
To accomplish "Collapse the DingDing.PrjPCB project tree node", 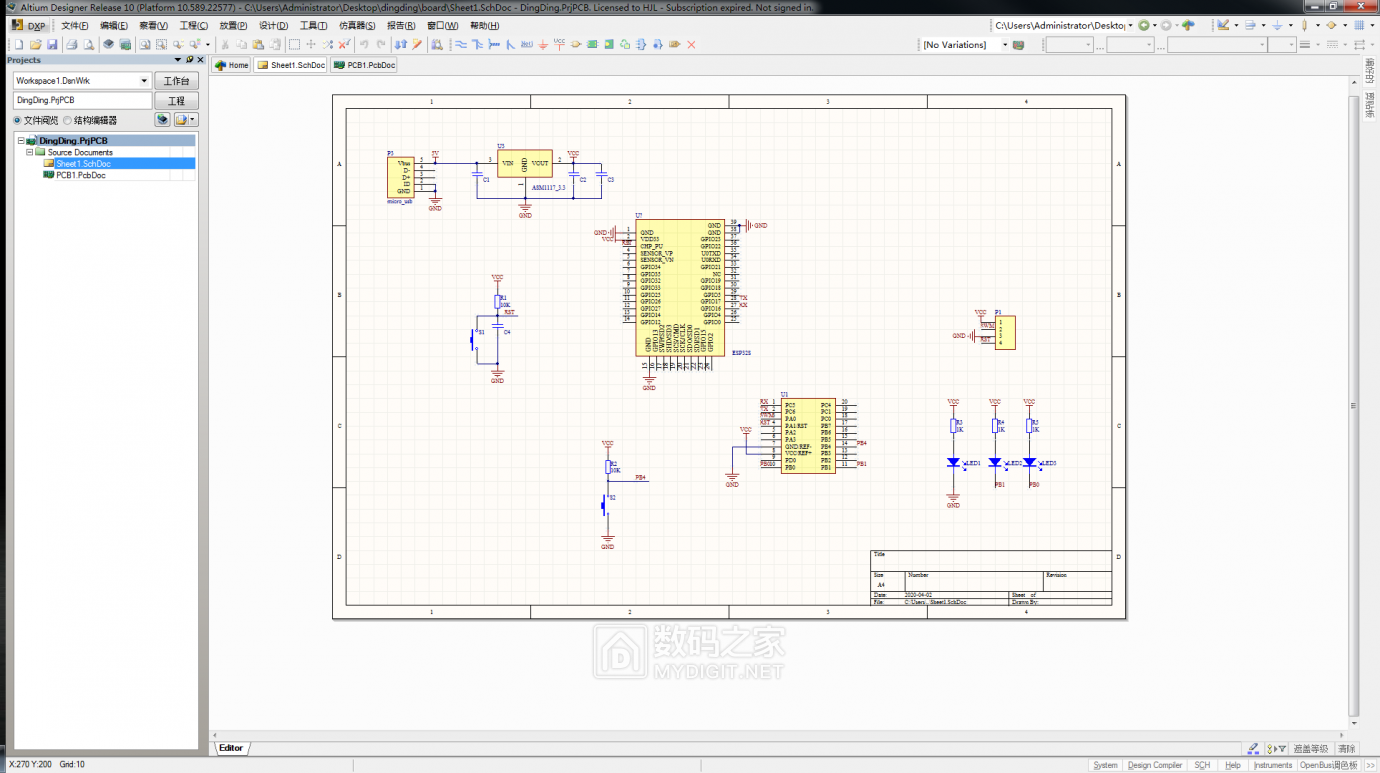I will pos(21,141).
